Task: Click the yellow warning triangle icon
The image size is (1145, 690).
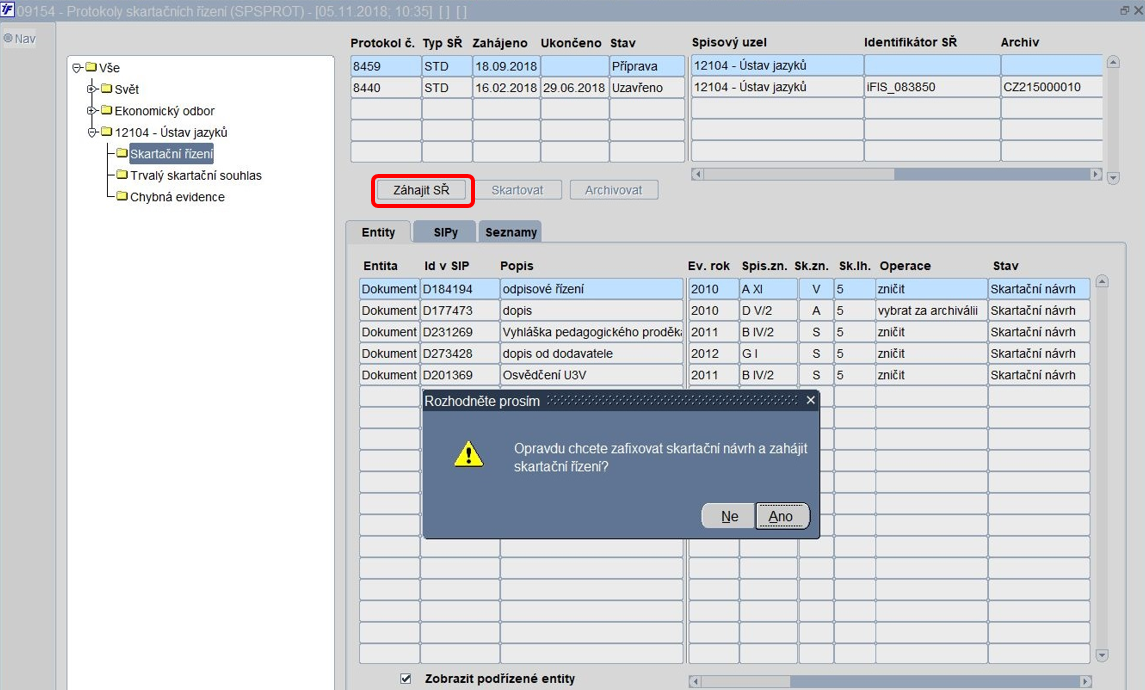Action: 468,453
